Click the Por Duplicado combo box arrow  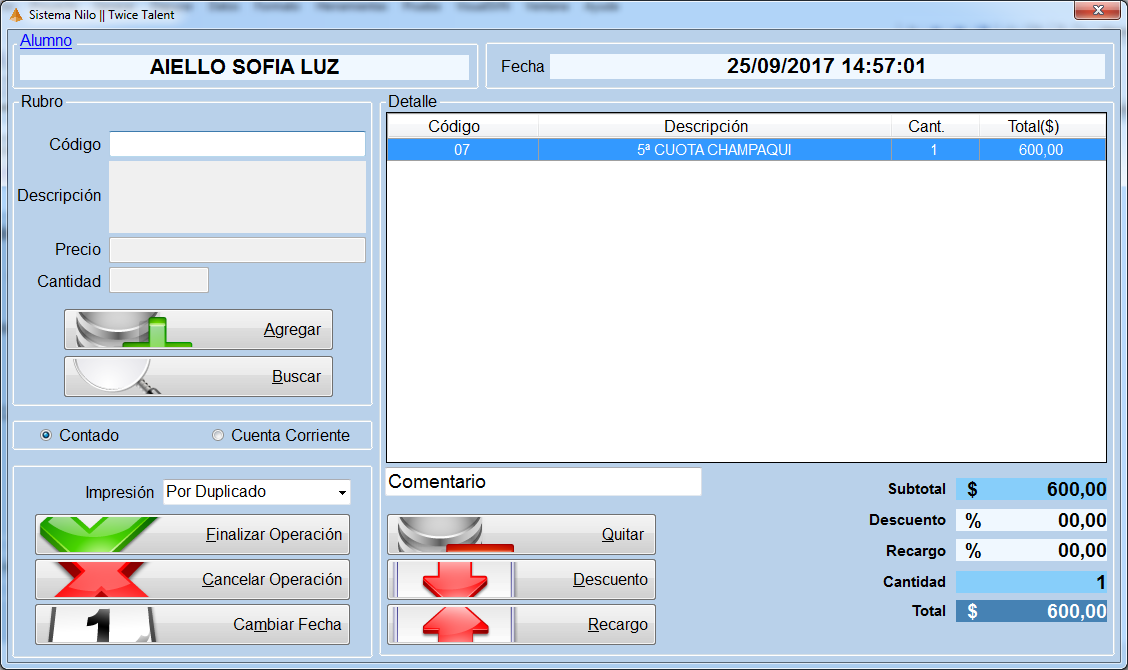342,493
